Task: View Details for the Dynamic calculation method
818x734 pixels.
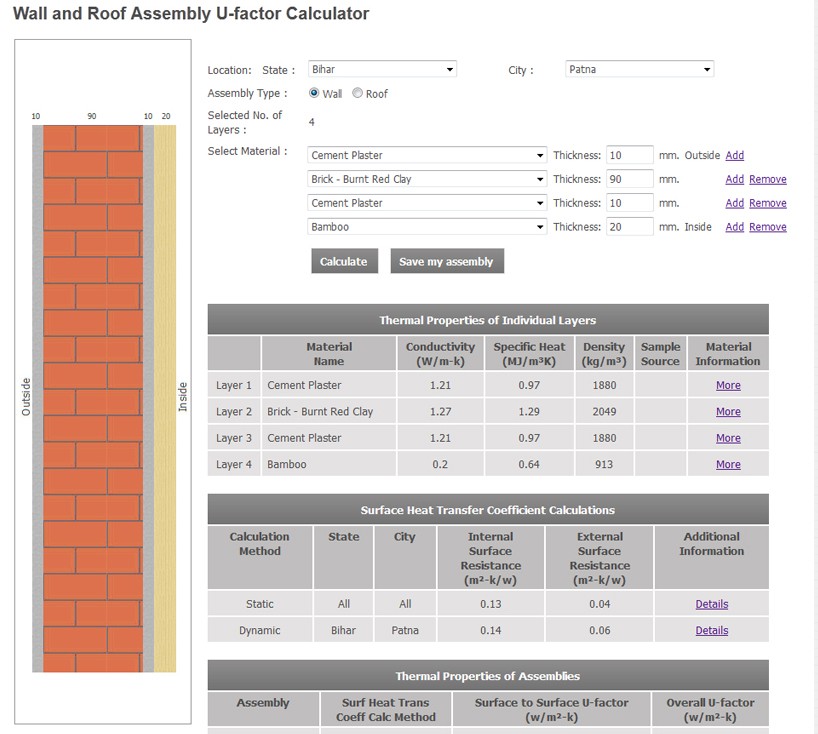Action: (711, 630)
